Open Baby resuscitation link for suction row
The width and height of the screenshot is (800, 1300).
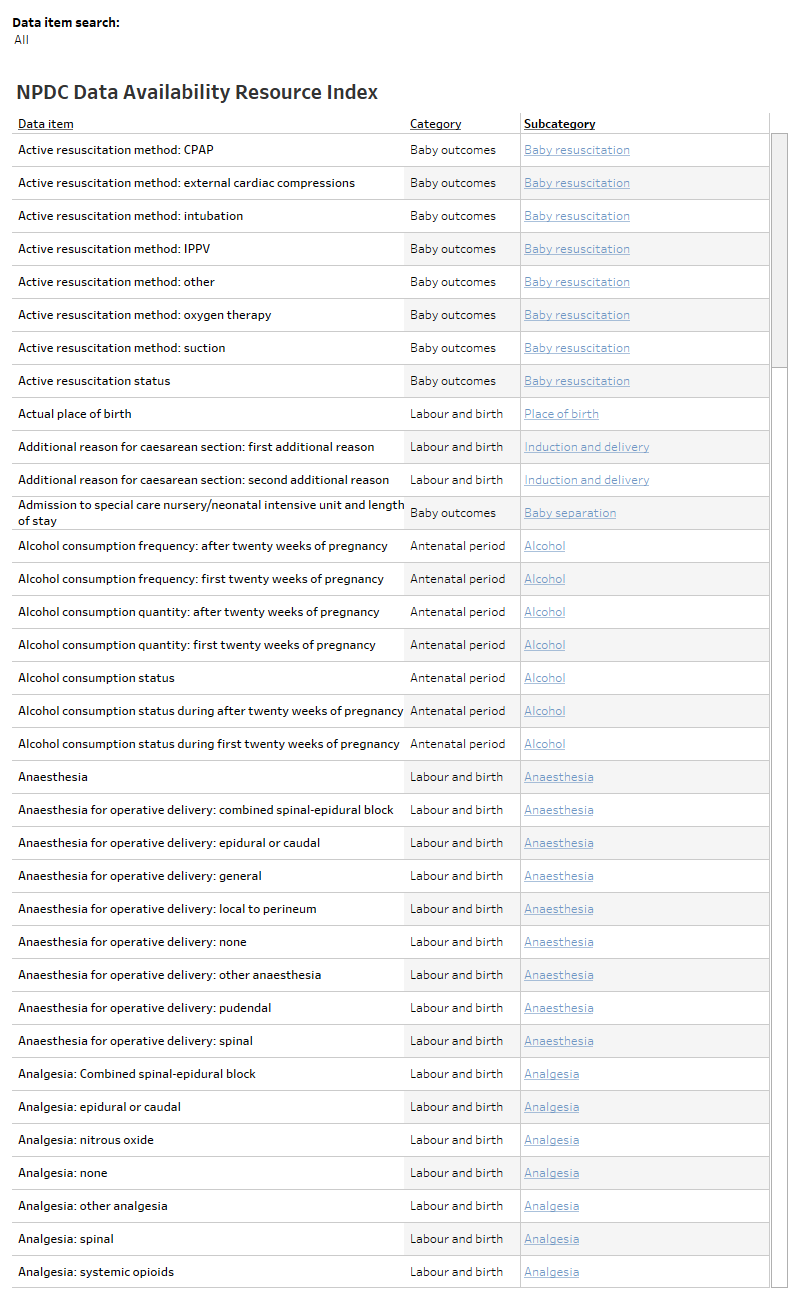[x=576, y=347]
